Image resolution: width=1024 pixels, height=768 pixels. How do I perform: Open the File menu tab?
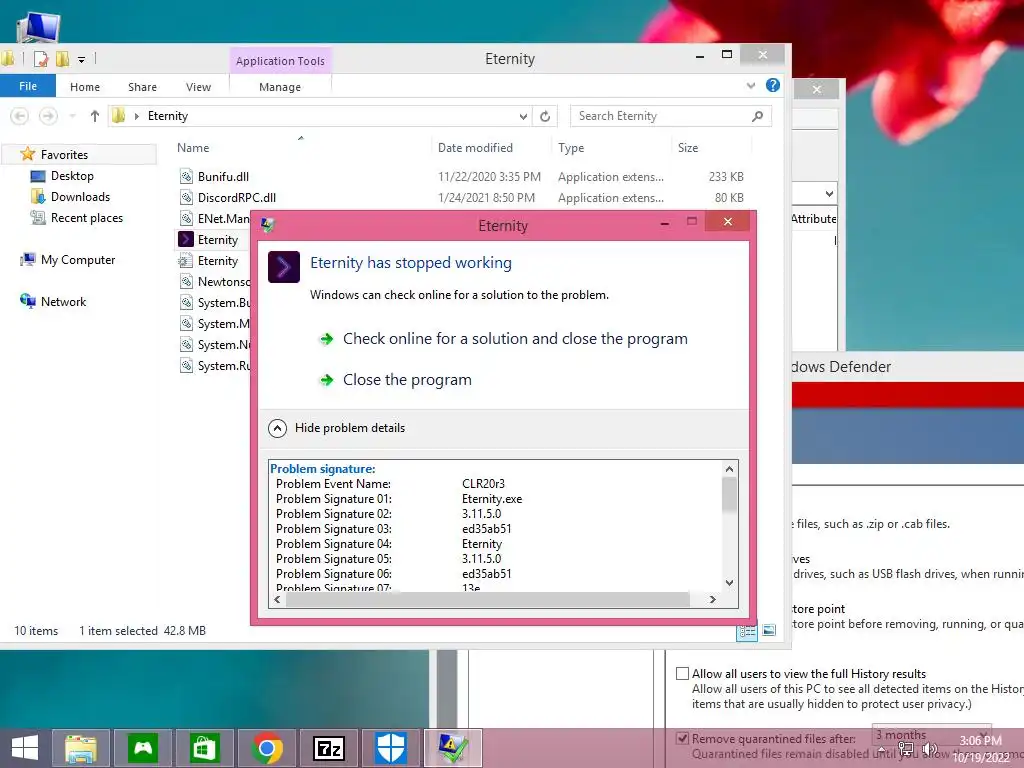click(x=28, y=86)
